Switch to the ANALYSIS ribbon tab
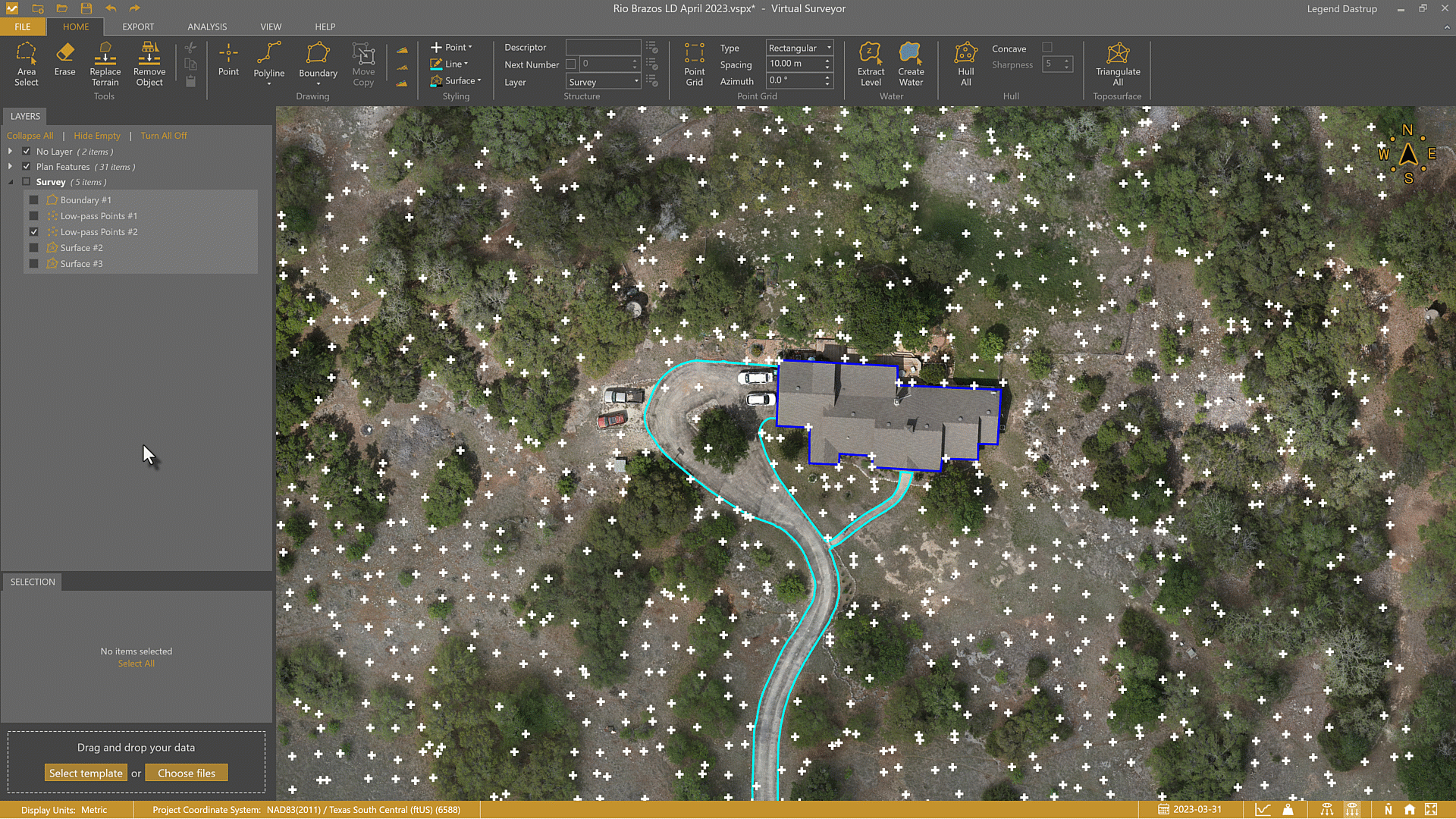Viewport: 1456px width, 819px height. click(x=207, y=27)
